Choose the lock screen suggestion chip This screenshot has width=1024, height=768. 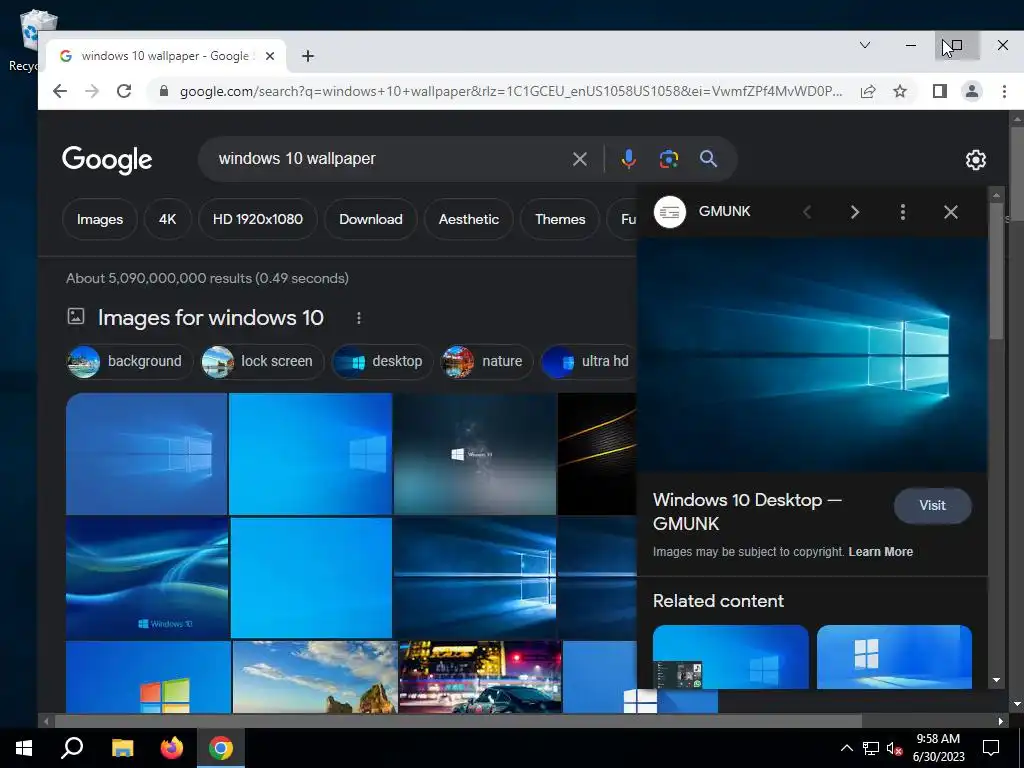tap(262, 361)
